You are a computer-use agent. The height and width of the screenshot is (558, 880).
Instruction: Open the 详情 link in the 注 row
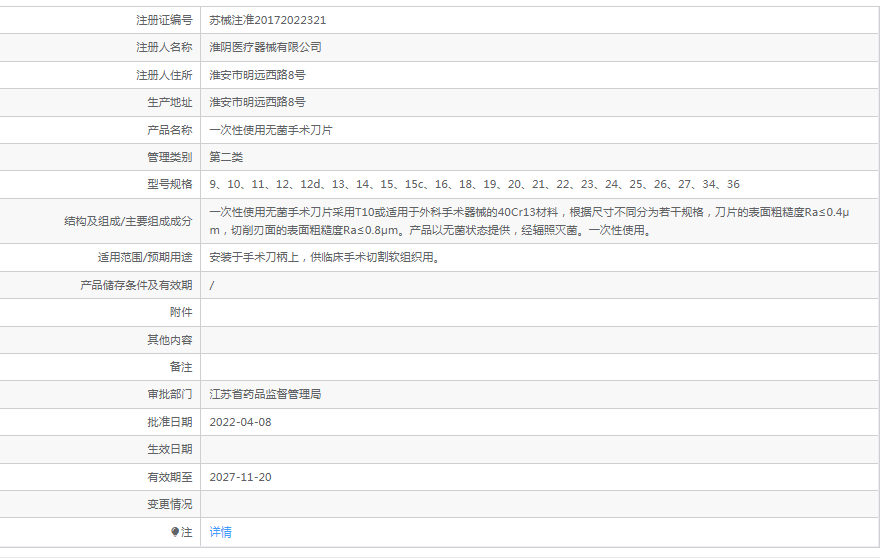[221, 532]
